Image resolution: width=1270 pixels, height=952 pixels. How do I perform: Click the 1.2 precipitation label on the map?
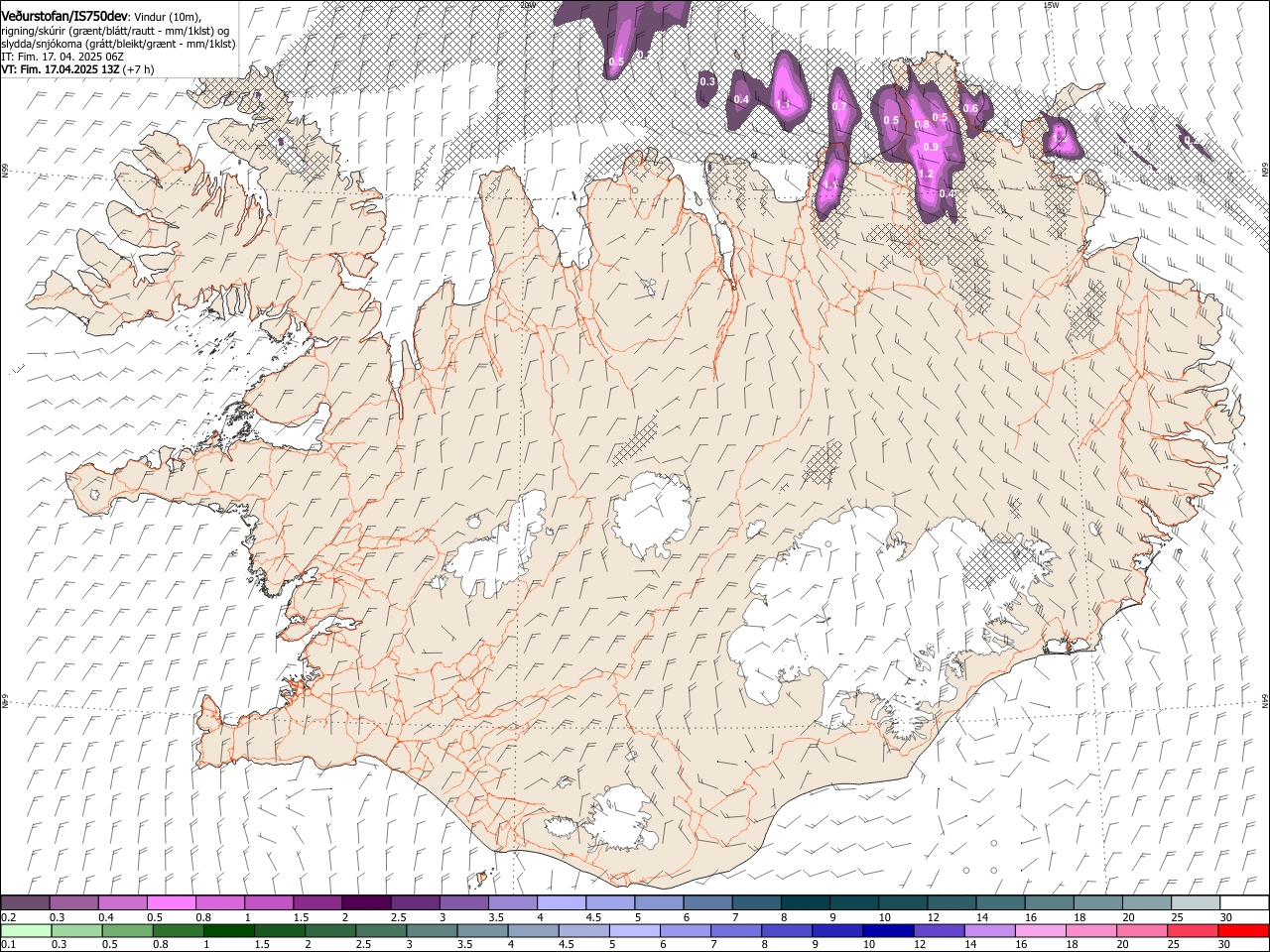click(926, 174)
